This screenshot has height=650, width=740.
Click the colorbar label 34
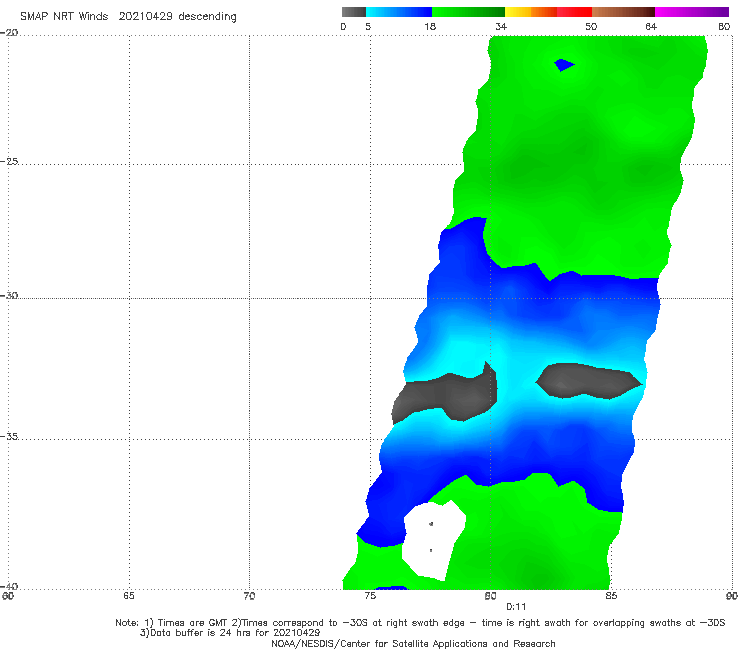[x=501, y=26]
